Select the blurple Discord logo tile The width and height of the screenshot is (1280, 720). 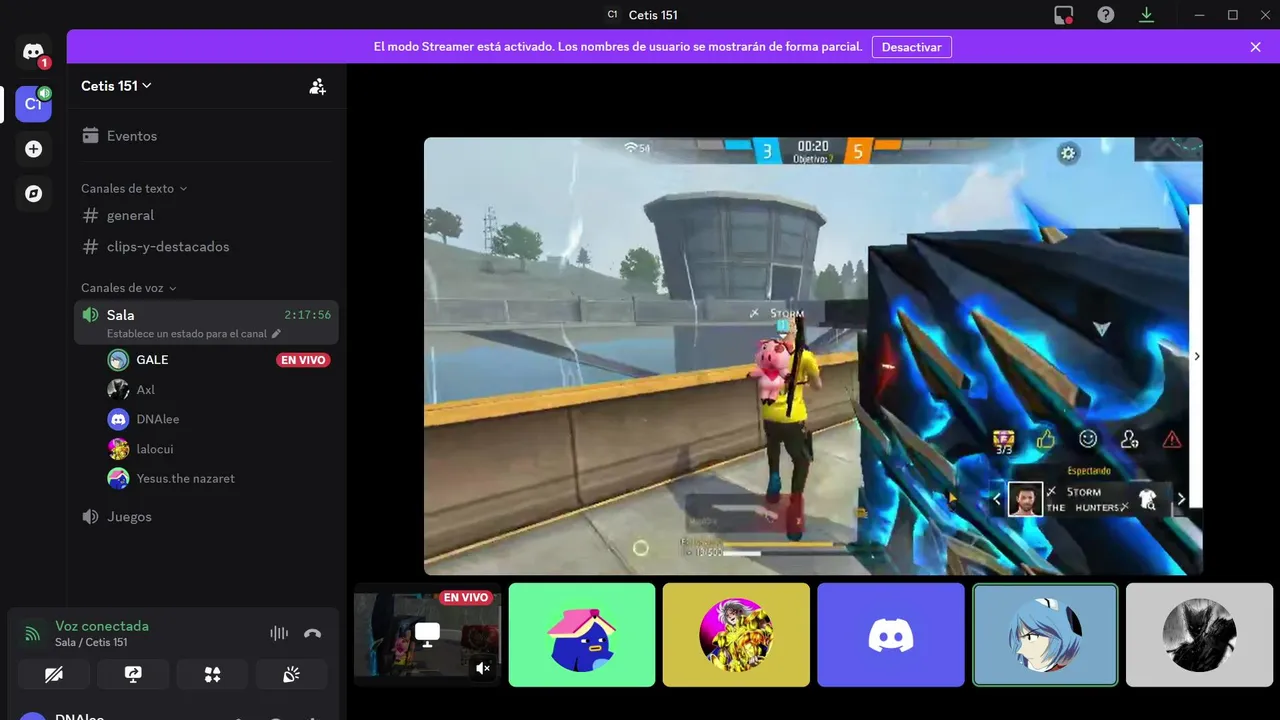coord(890,635)
